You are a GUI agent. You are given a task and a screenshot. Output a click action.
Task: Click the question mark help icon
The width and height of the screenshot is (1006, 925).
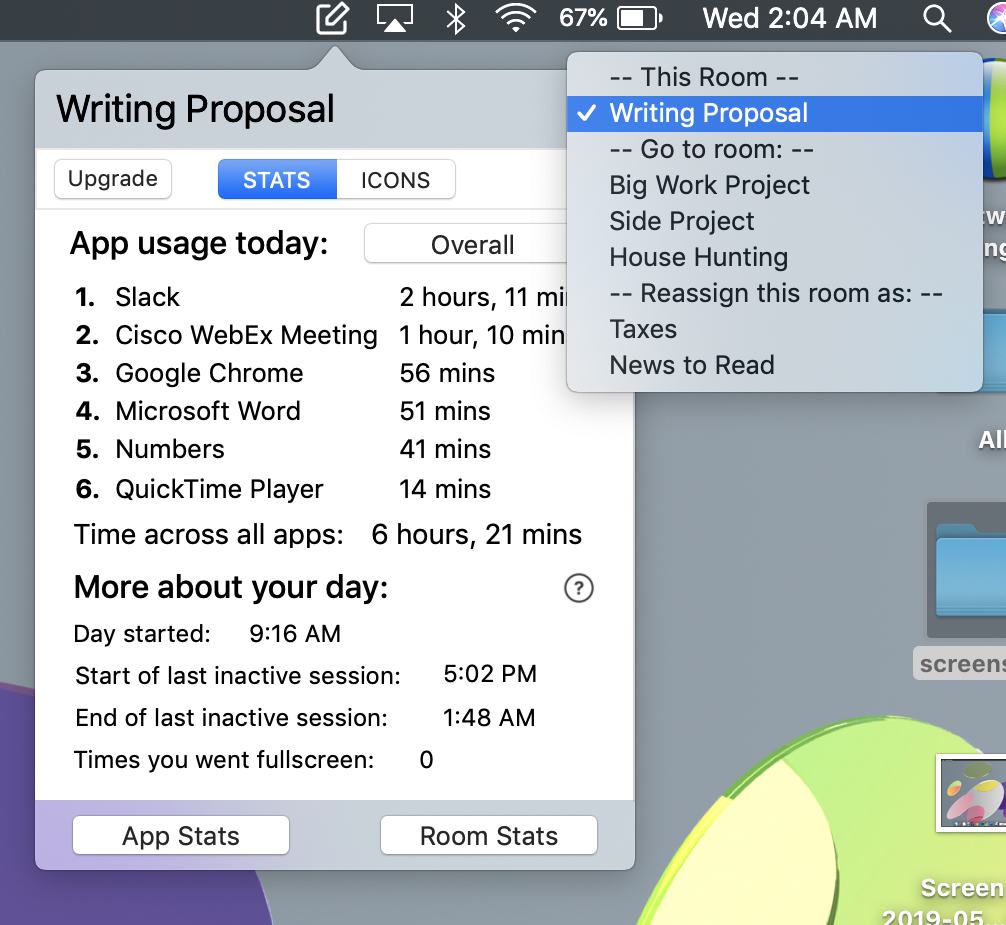click(x=579, y=589)
